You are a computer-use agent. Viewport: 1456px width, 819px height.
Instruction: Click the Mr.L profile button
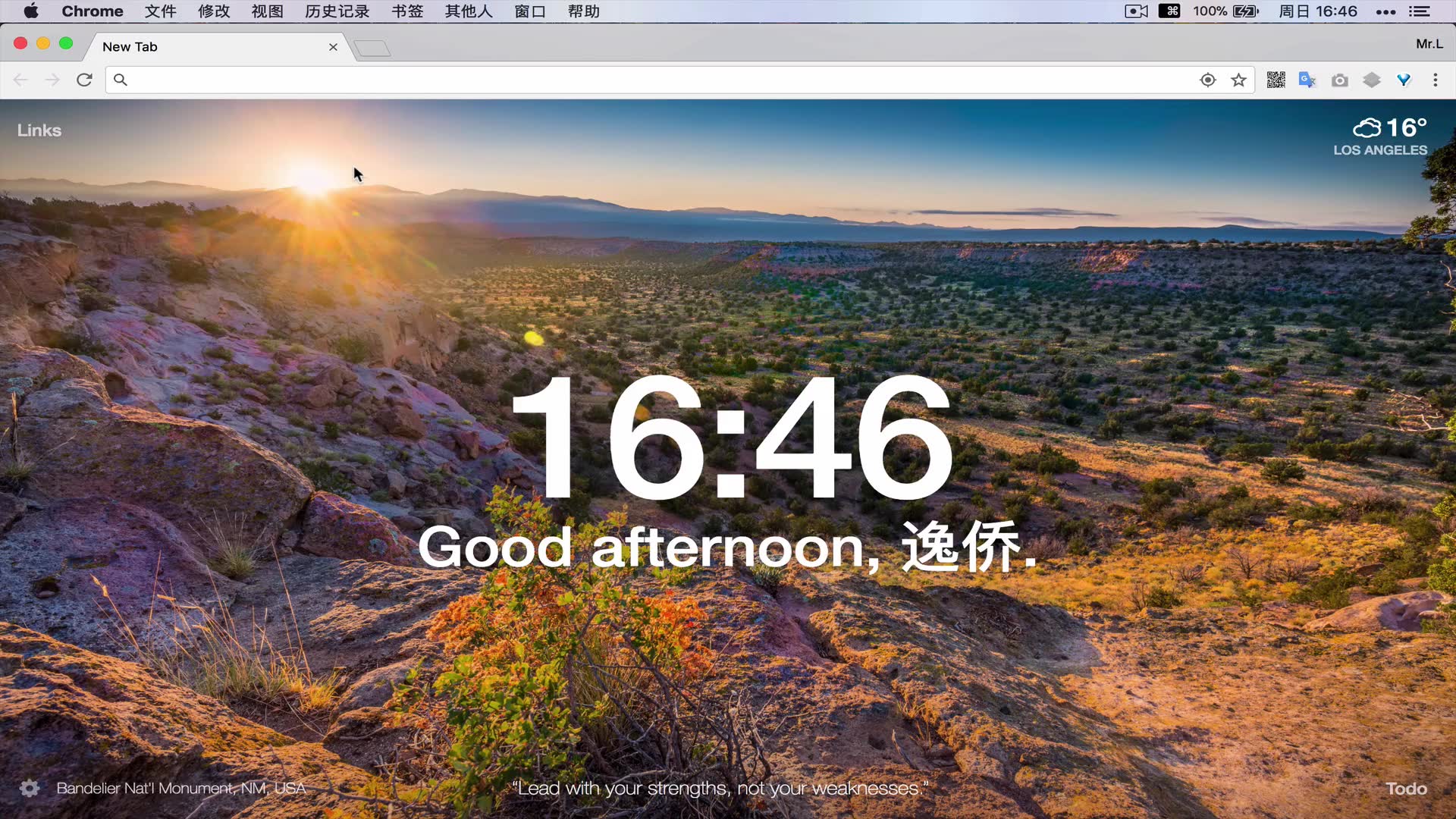point(1429,44)
